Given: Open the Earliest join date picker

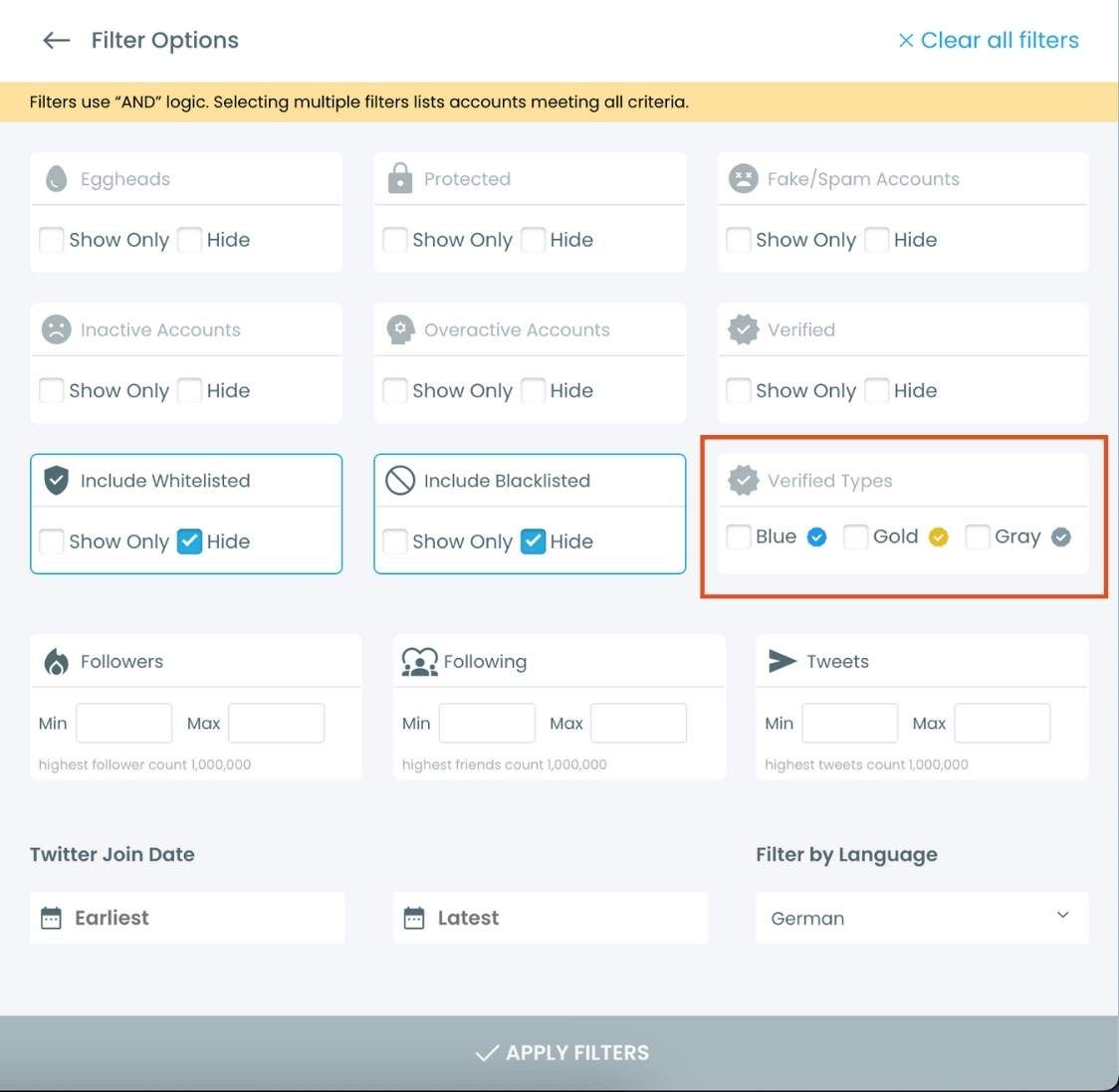Looking at the screenshot, I should click(186, 917).
